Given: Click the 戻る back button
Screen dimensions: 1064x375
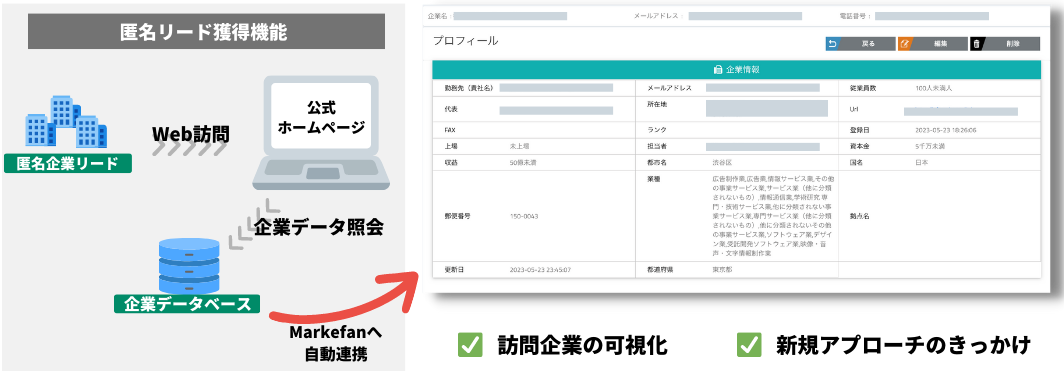Looking at the screenshot, I should coord(859,44).
